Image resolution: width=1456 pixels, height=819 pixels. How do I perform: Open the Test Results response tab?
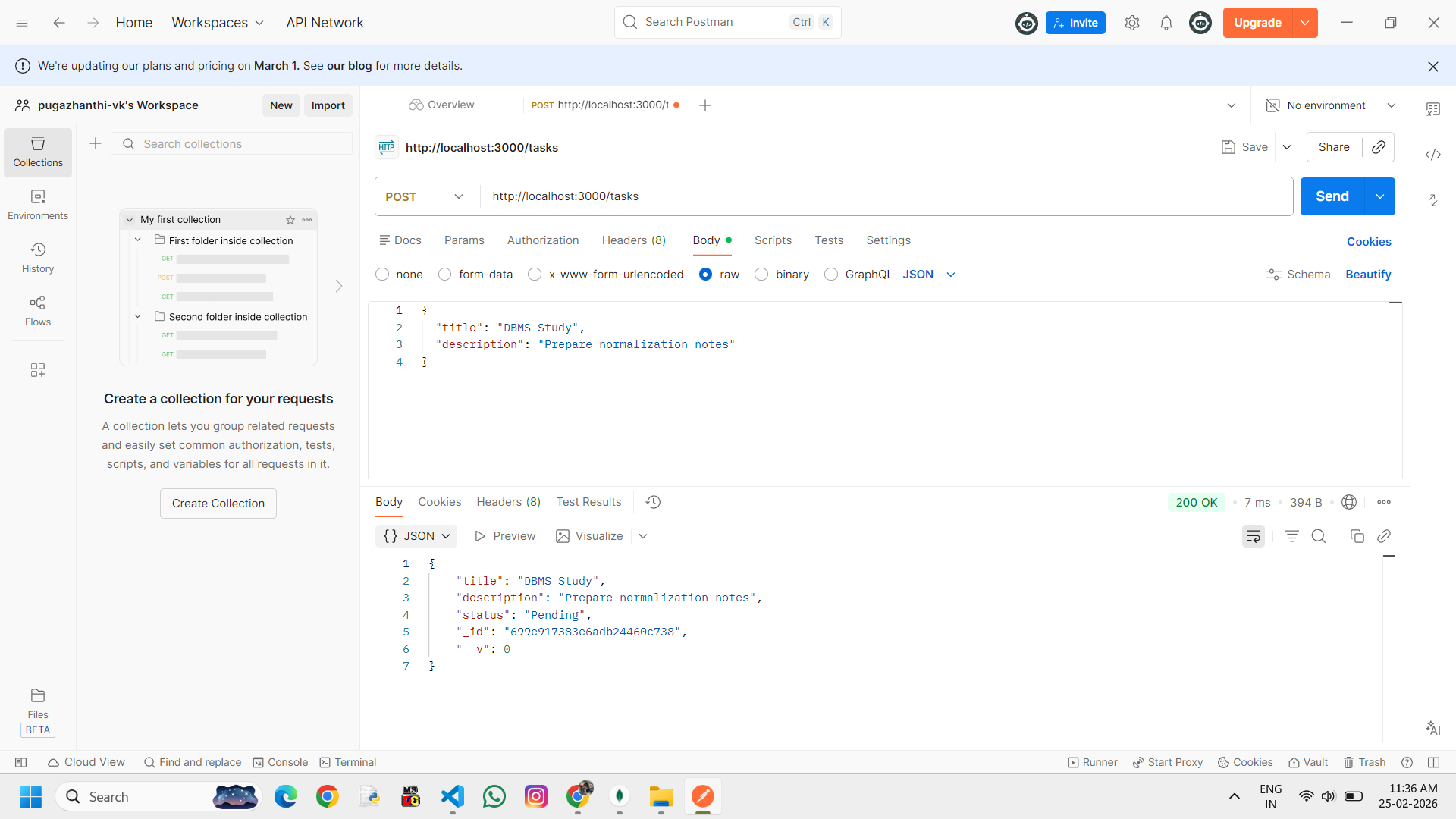[588, 502]
